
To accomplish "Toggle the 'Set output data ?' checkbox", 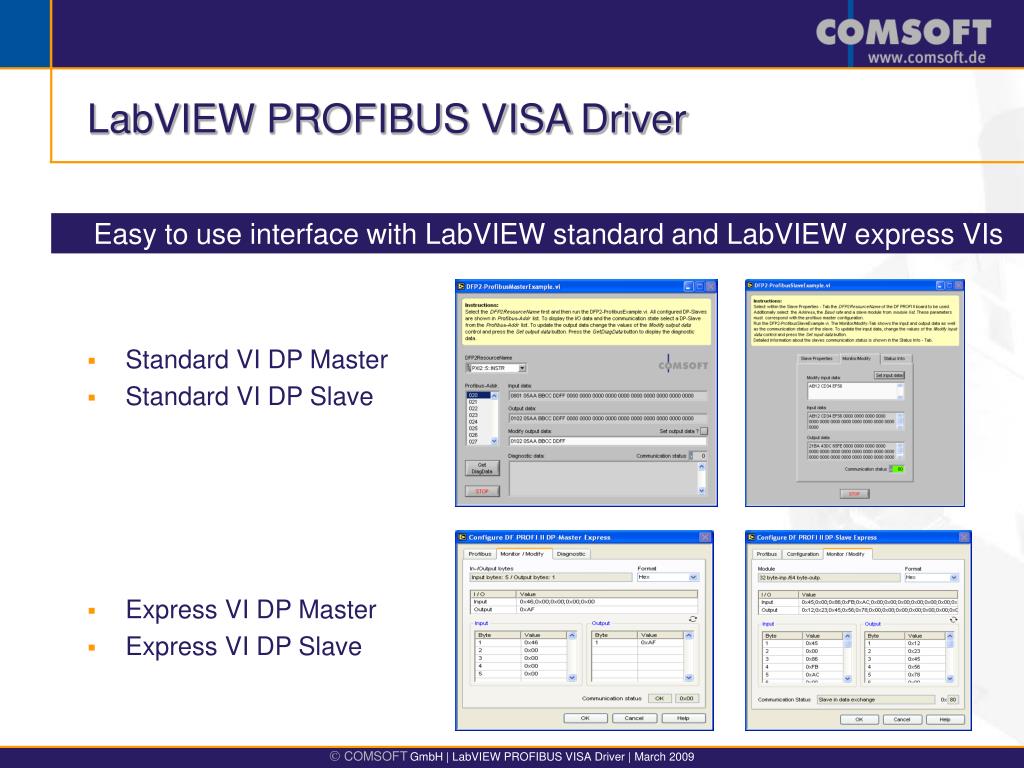I will pyautogui.click(x=704, y=431).
